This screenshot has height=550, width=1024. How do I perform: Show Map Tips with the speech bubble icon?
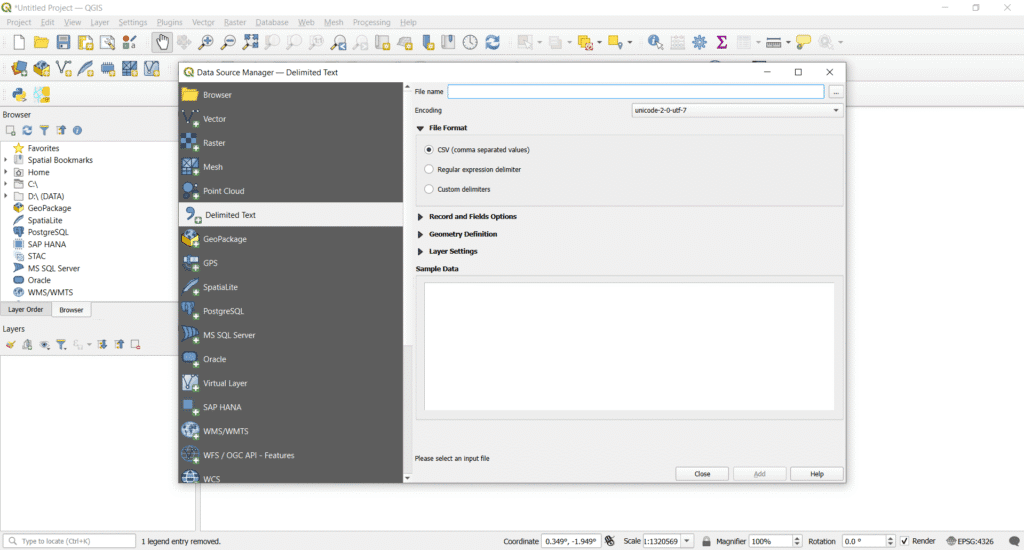coord(803,42)
